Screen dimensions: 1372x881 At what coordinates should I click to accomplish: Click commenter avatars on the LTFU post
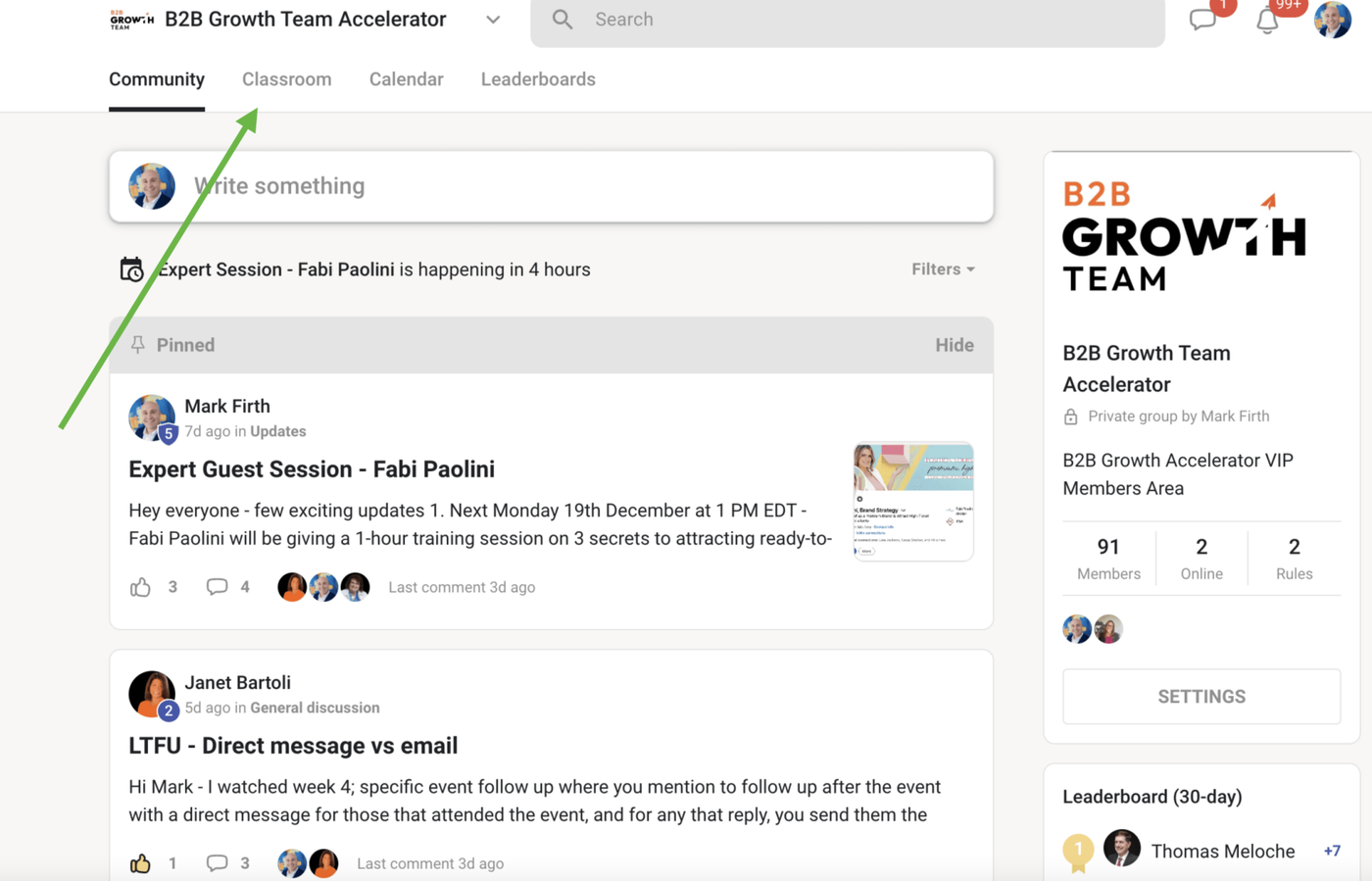[308, 863]
